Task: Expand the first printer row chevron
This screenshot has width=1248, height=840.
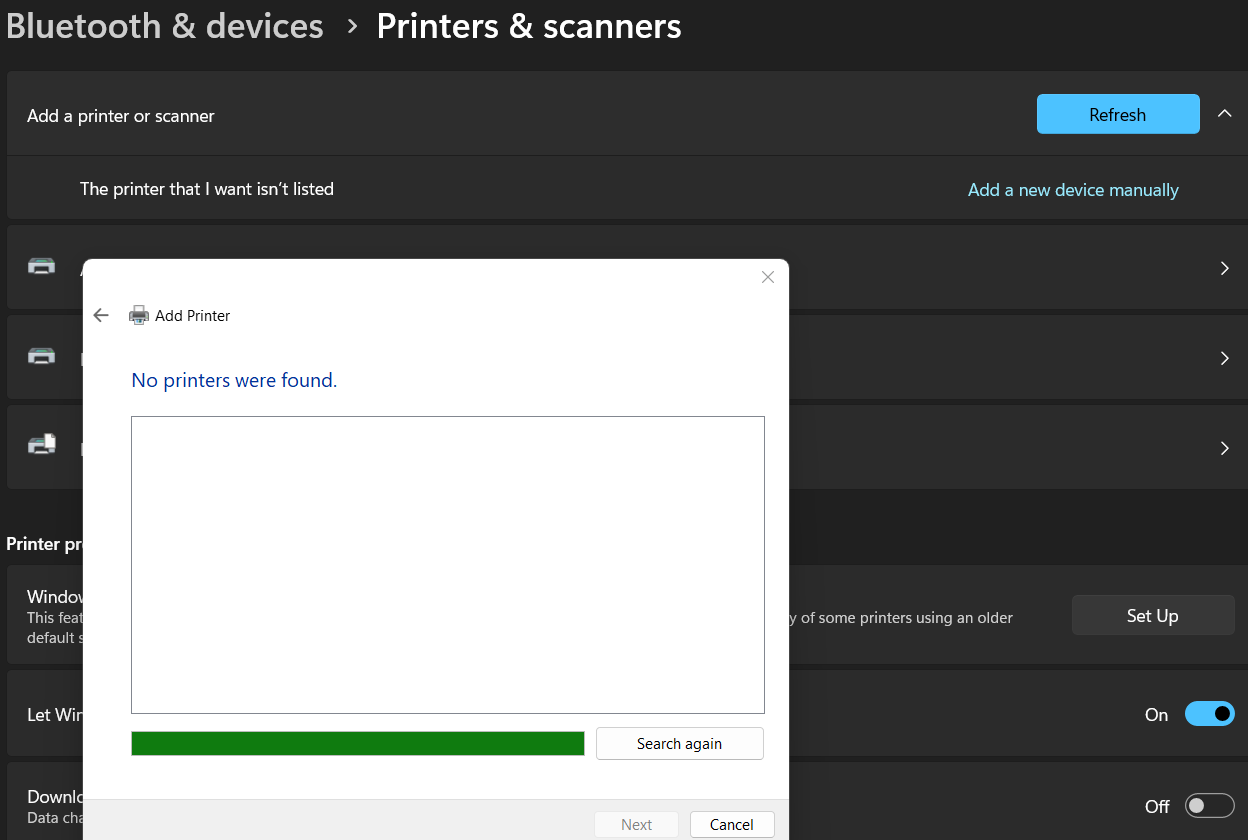Action: click(x=1225, y=268)
